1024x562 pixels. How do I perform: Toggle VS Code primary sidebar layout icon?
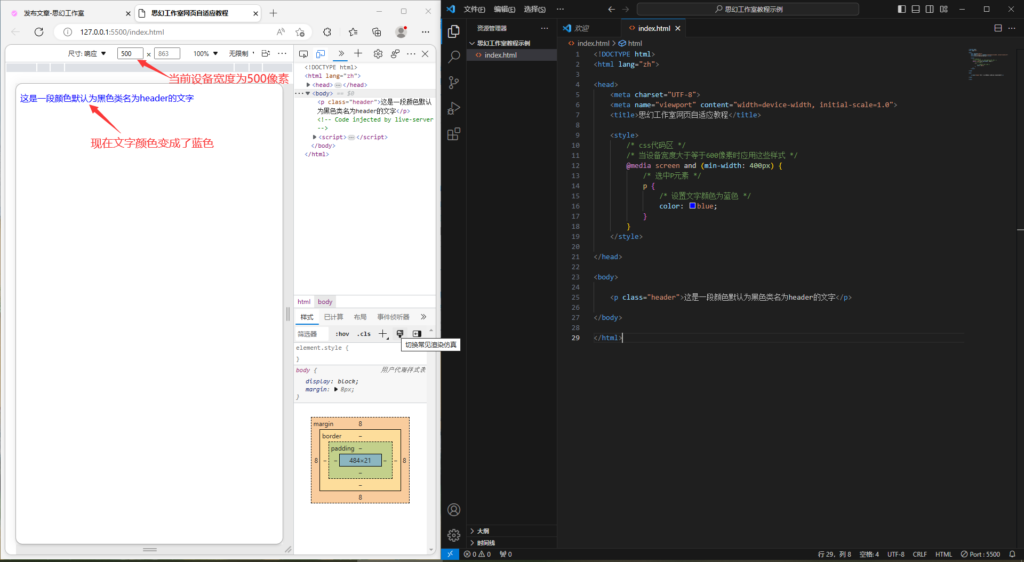[x=901, y=9]
